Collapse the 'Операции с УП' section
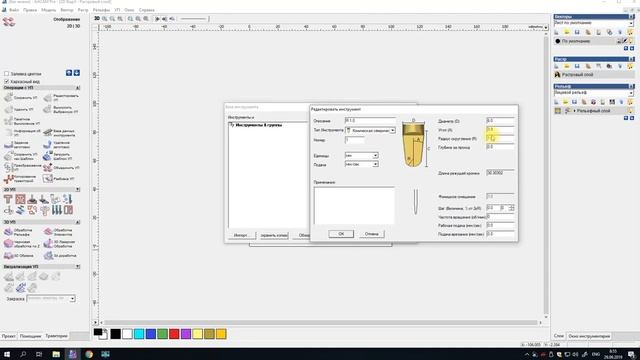The height and width of the screenshot is (360, 640). coord(78,88)
